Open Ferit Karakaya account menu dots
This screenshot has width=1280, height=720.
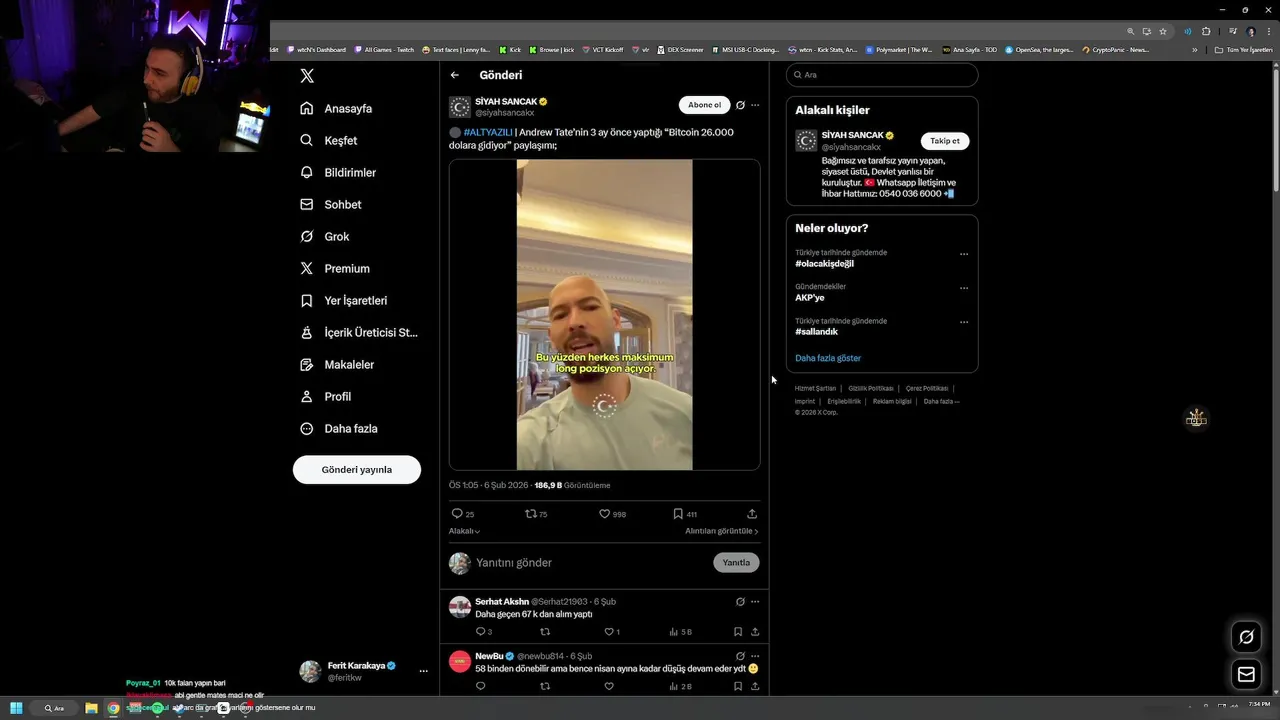click(x=424, y=671)
